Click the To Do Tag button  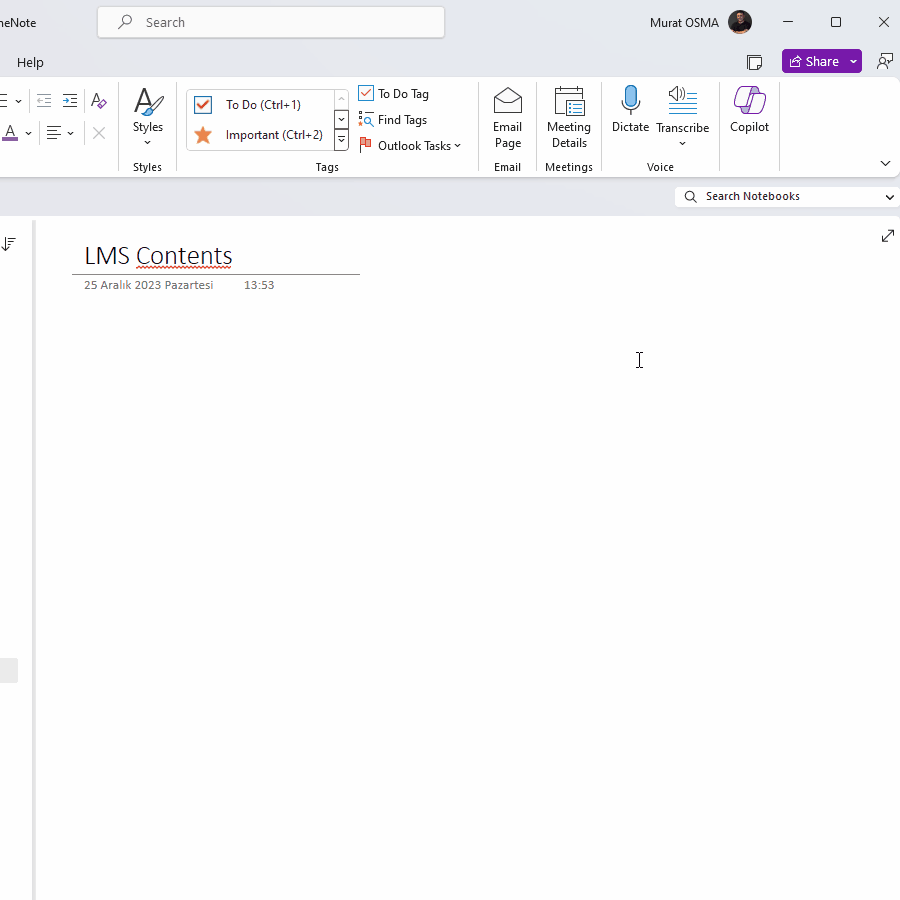(394, 94)
